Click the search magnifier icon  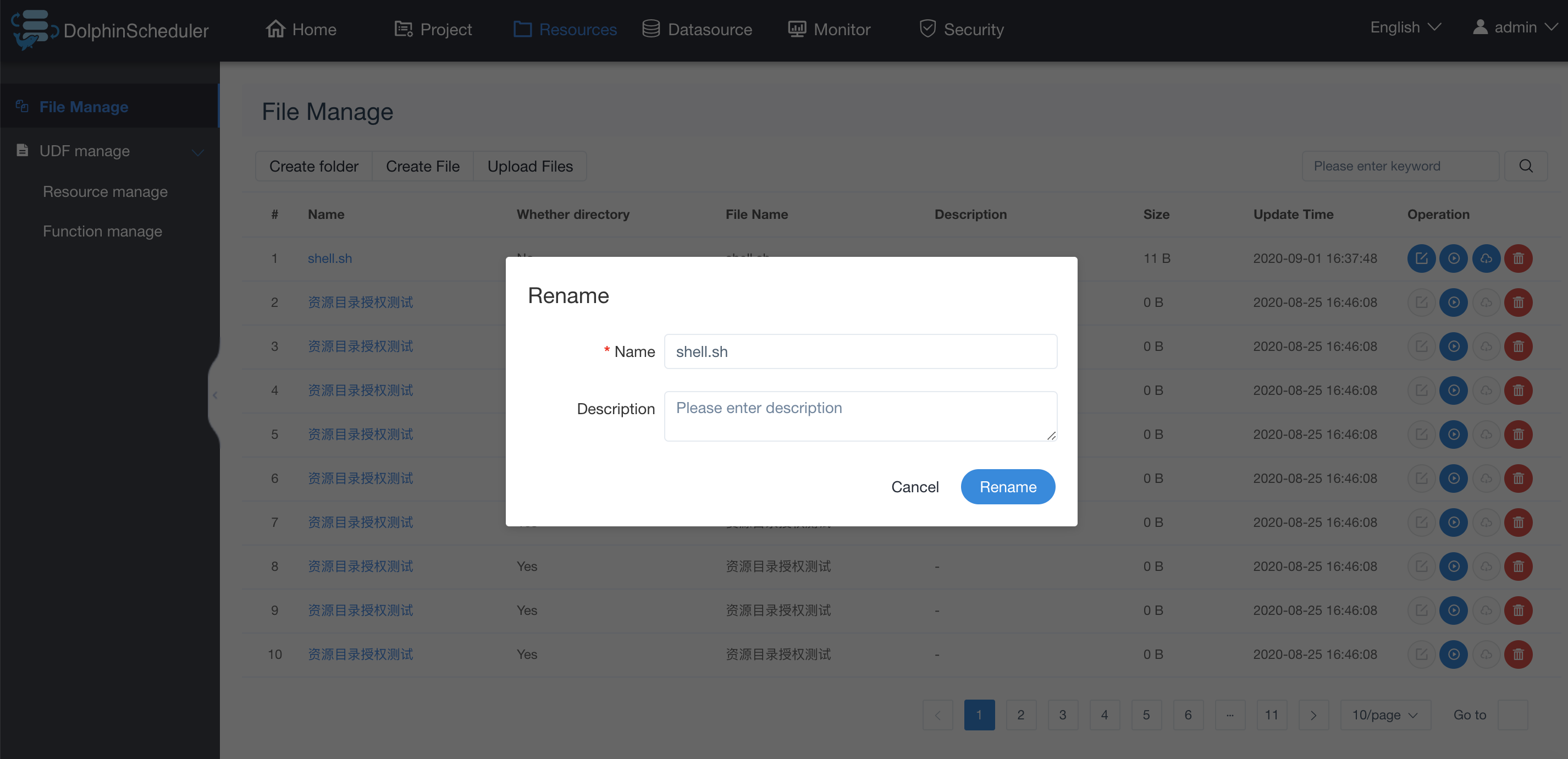pos(1525,166)
